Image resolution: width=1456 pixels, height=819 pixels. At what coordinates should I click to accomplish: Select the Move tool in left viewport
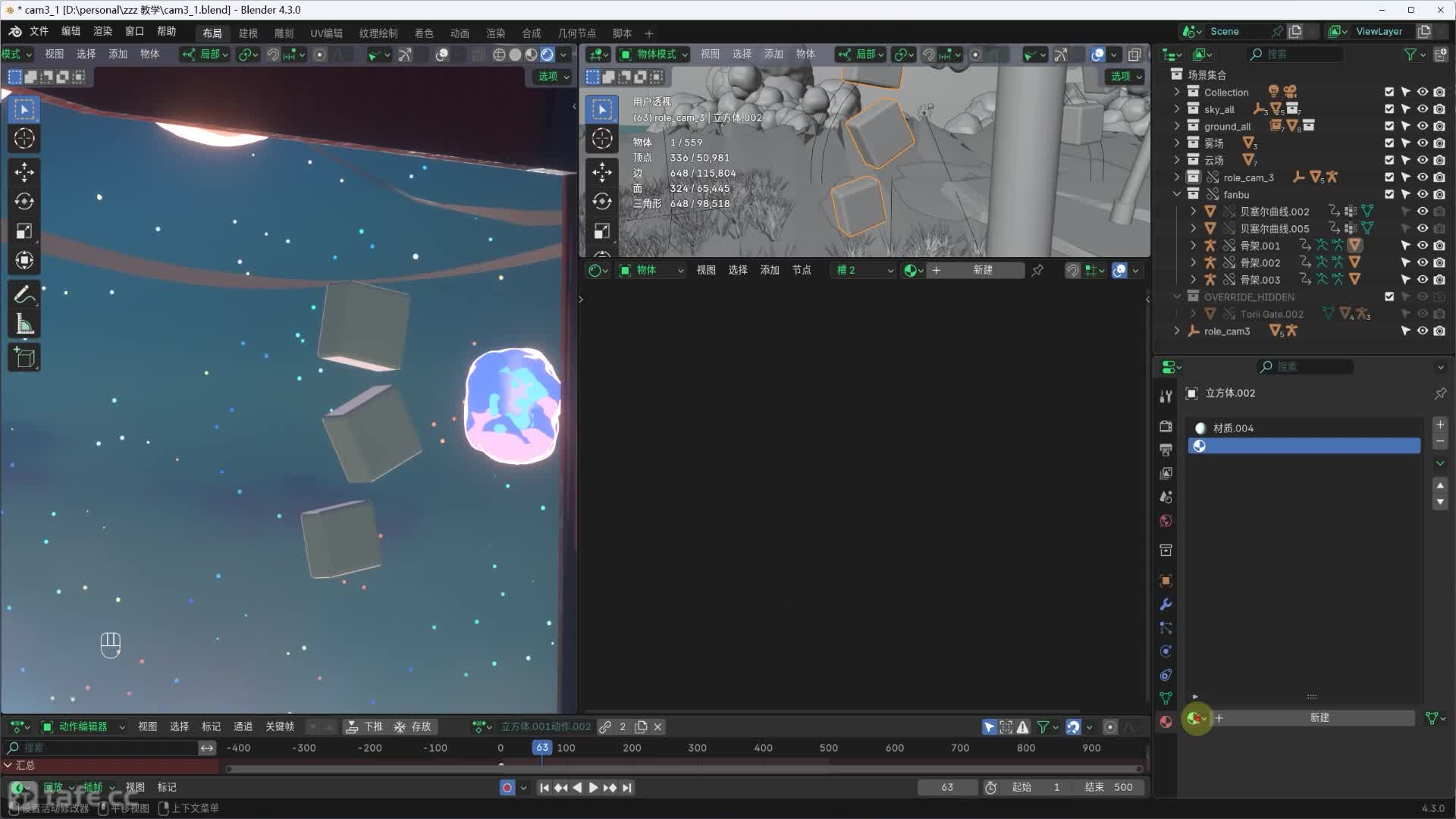[x=24, y=172]
